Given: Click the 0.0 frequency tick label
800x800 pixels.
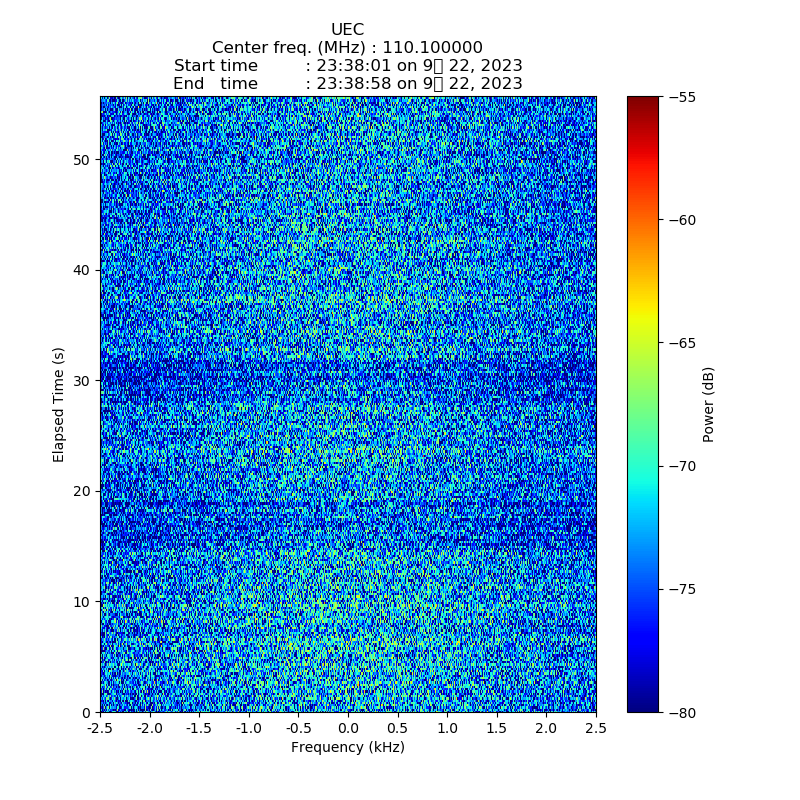Looking at the screenshot, I should pos(348,729).
